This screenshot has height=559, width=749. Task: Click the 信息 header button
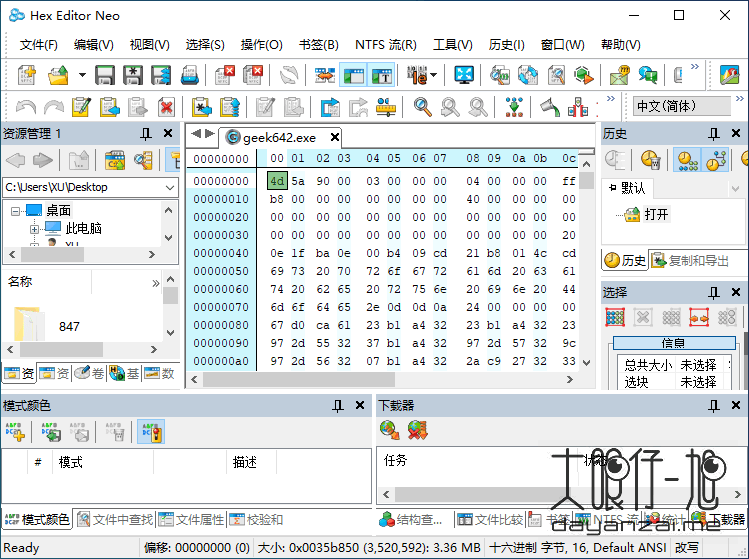[674, 343]
